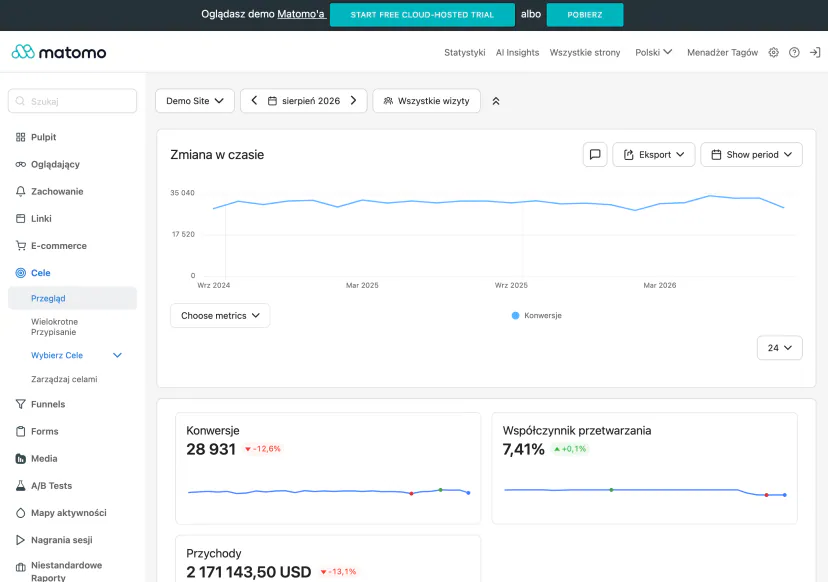The image size is (828, 582).
Task: Click the +0,1% change badge
Action: point(570,449)
